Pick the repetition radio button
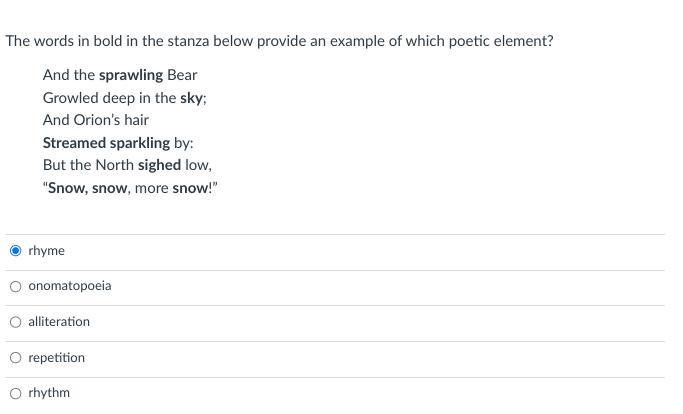This screenshot has width=683, height=414. (16, 358)
